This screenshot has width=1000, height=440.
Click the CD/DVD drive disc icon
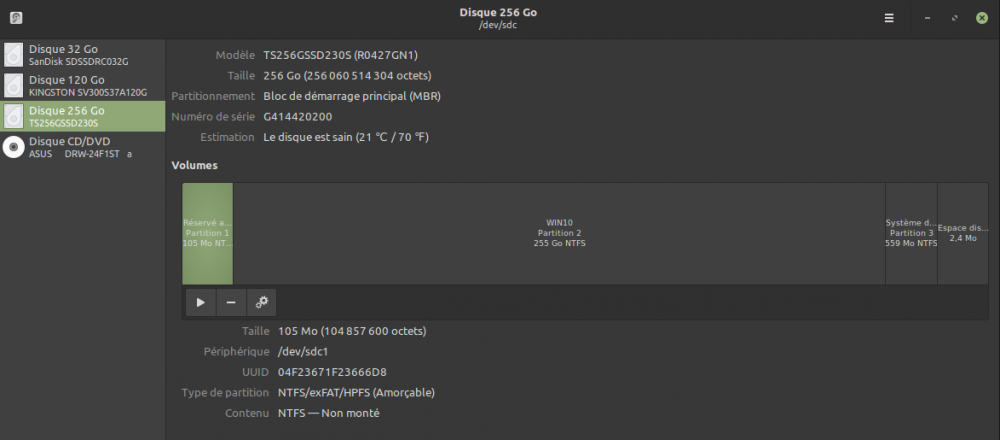pyautogui.click(x=14, y=147)
